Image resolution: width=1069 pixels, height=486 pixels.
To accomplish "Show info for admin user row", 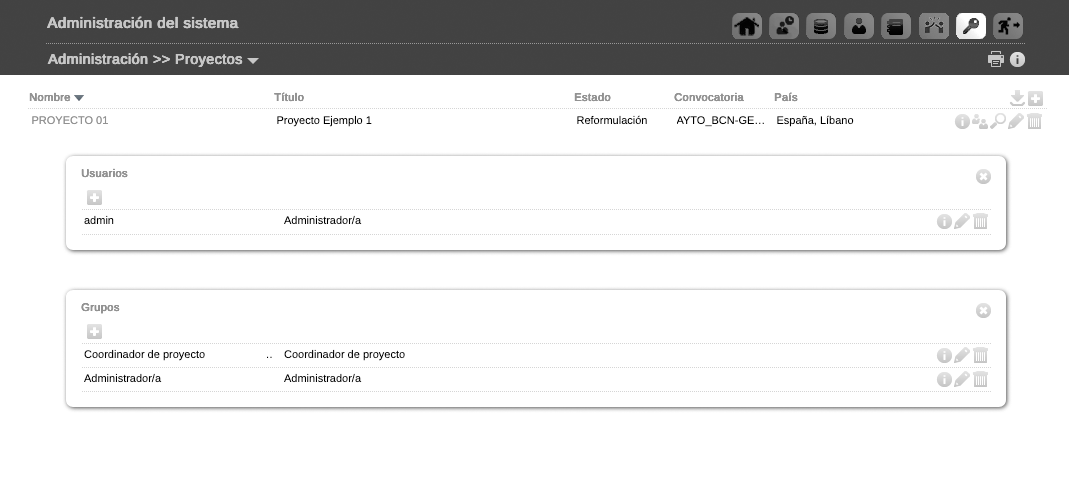I will click(x=944, y=221).
